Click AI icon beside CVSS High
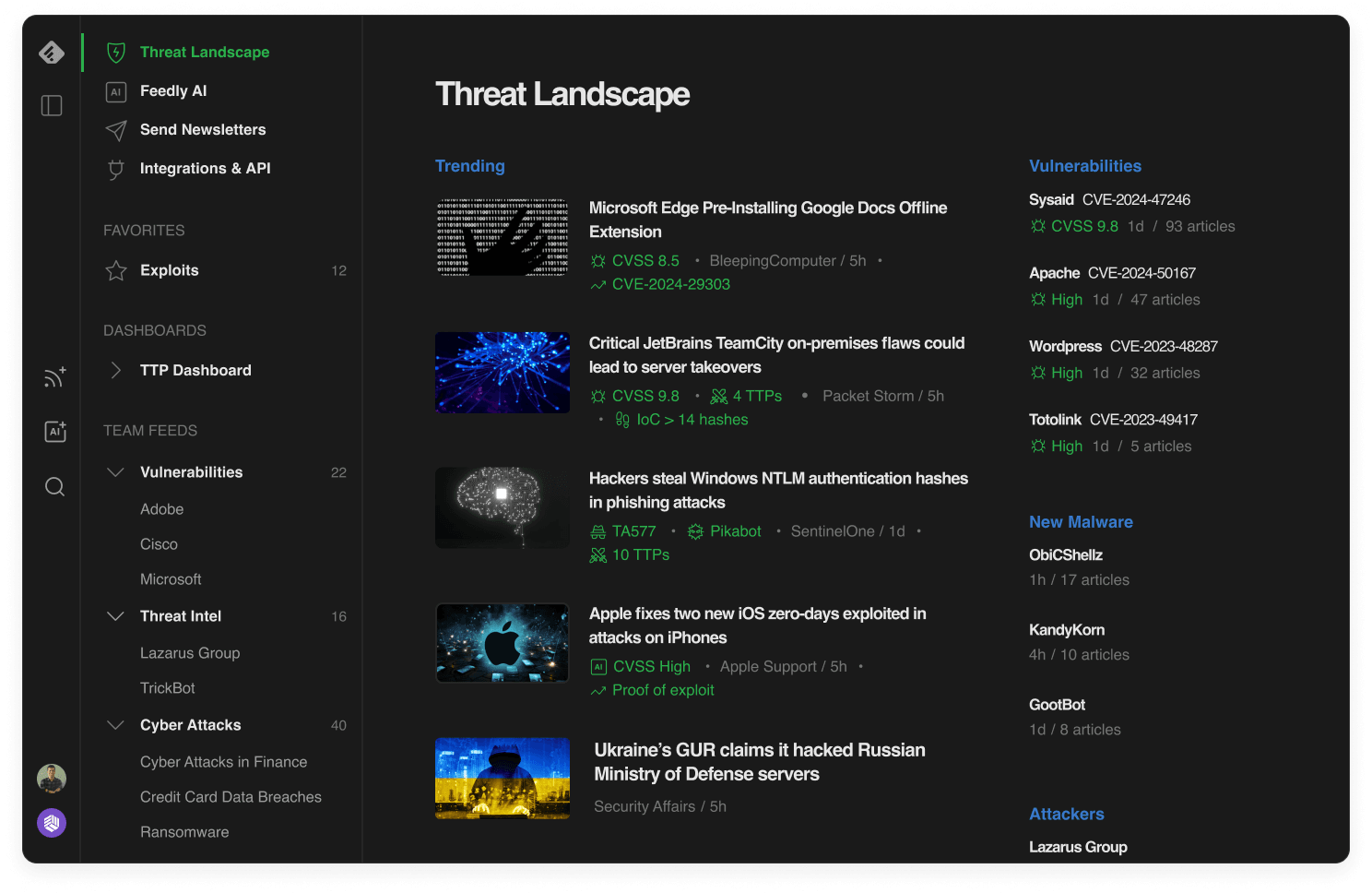 point(598,667)
